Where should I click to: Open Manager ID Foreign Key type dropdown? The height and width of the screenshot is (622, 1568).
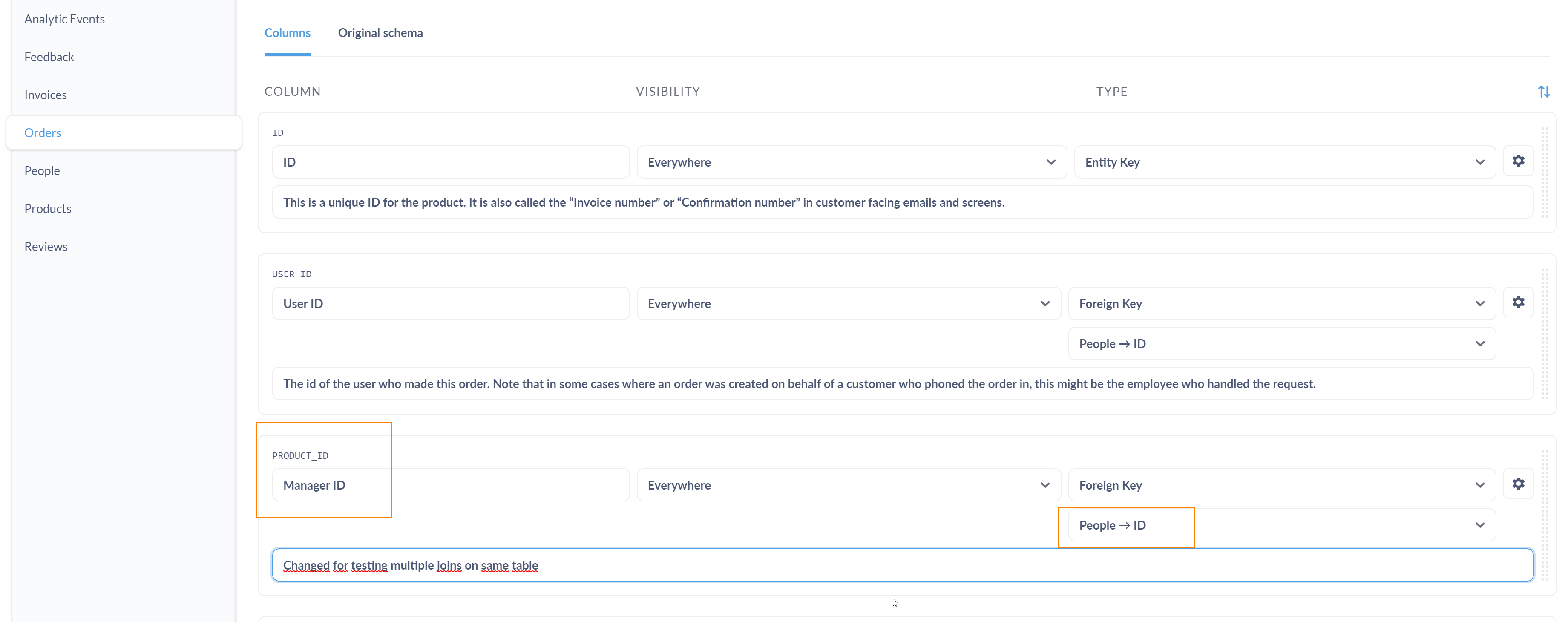(1282, 485)
